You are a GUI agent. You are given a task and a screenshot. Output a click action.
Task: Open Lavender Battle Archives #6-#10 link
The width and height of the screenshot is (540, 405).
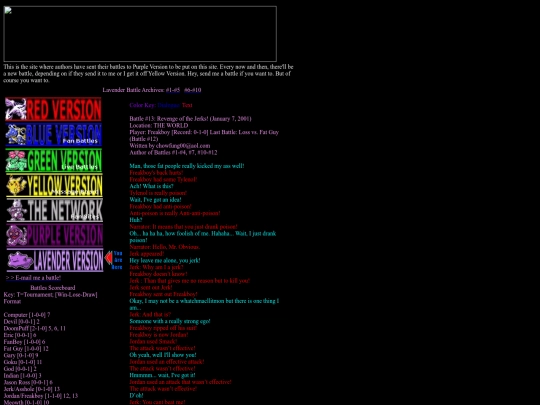pyautogui.click(x=193, y=90)
